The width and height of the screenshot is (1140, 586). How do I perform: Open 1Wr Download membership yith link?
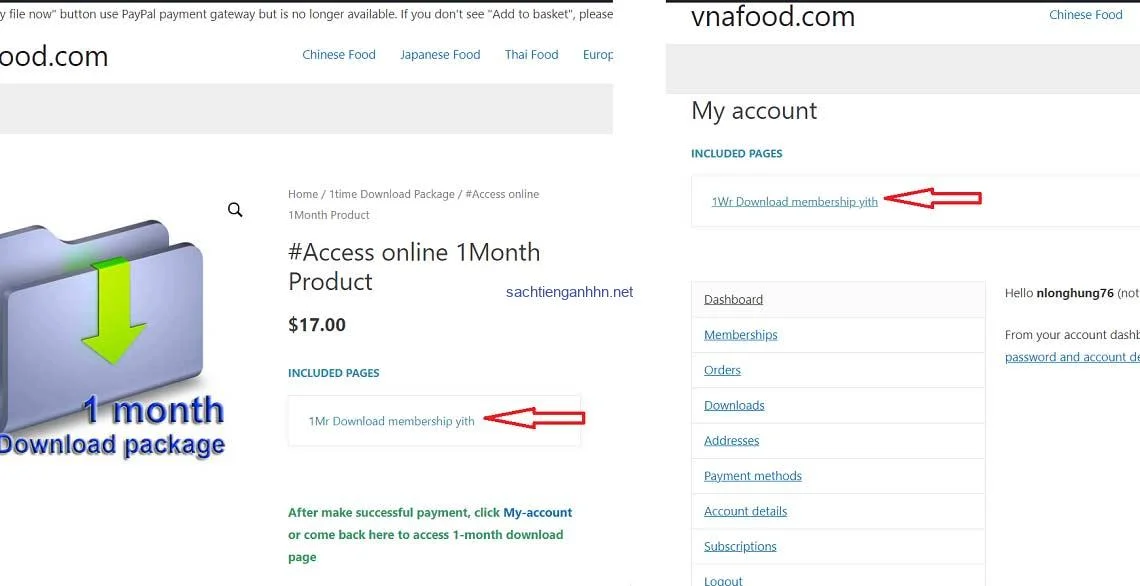(x=795, y=201)
